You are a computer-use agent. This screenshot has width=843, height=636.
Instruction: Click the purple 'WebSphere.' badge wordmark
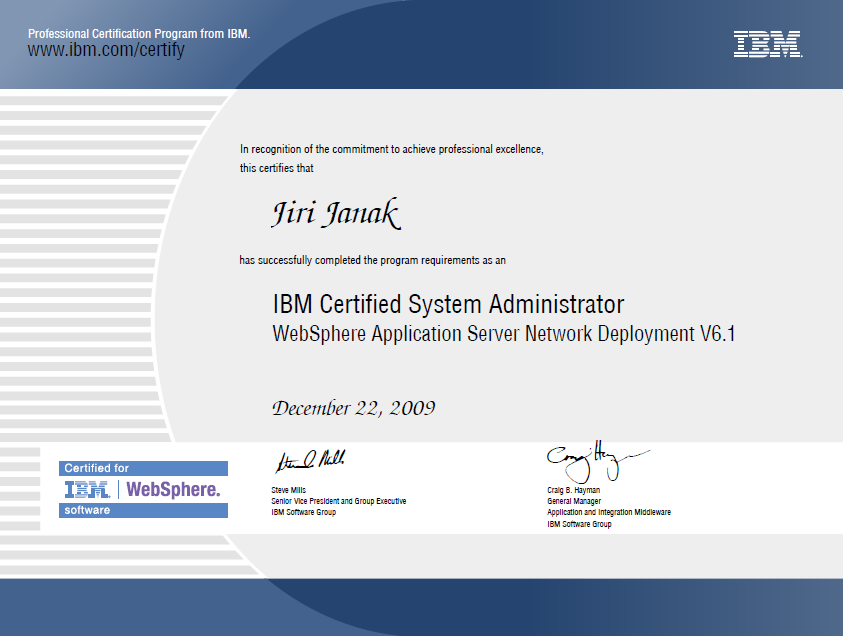pos(173,490)
